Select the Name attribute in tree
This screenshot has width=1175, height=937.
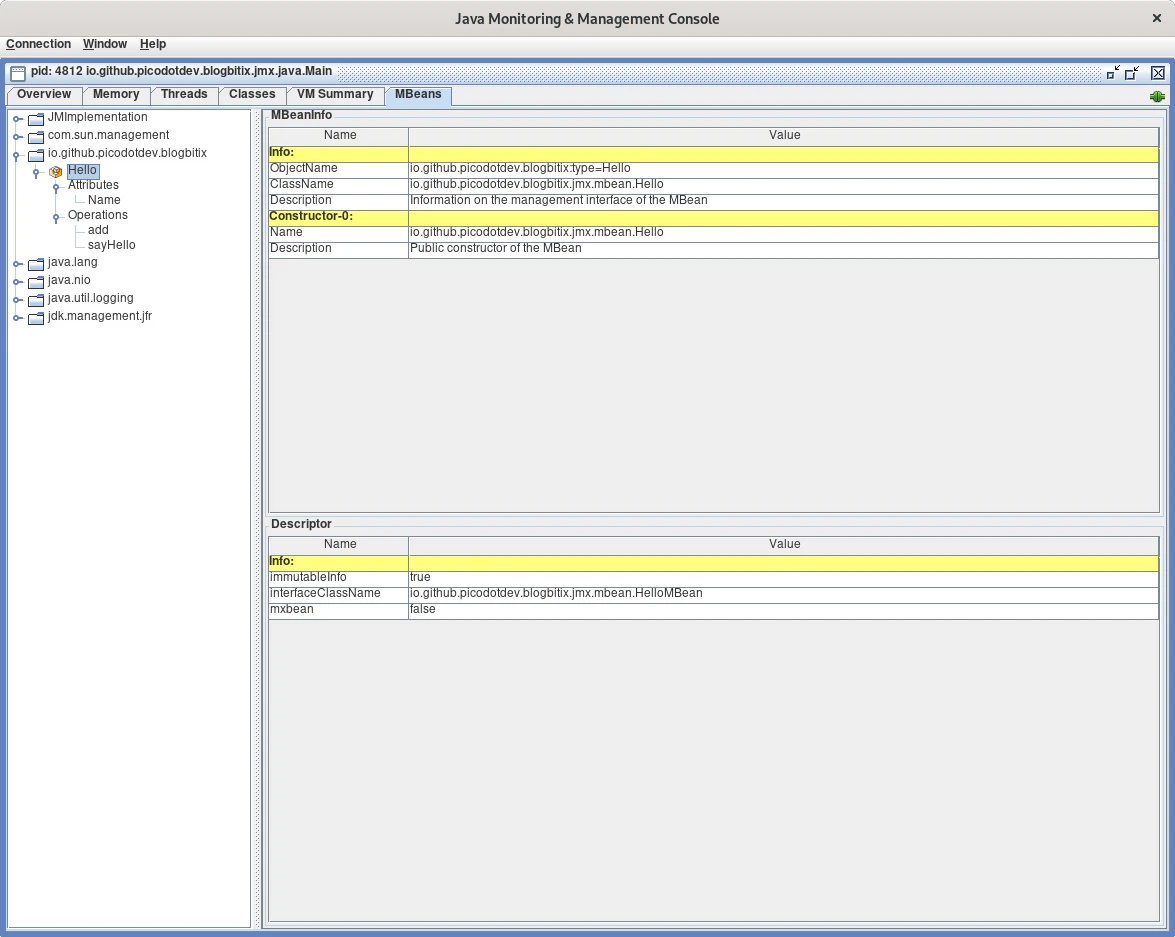104,200
